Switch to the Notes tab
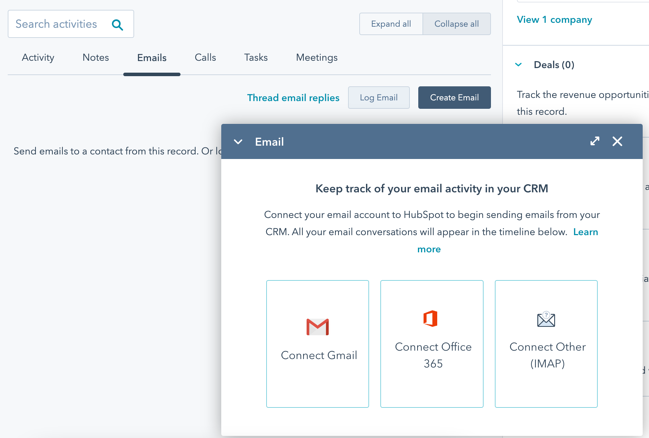 pyautogui.click(x=96, y=58)
